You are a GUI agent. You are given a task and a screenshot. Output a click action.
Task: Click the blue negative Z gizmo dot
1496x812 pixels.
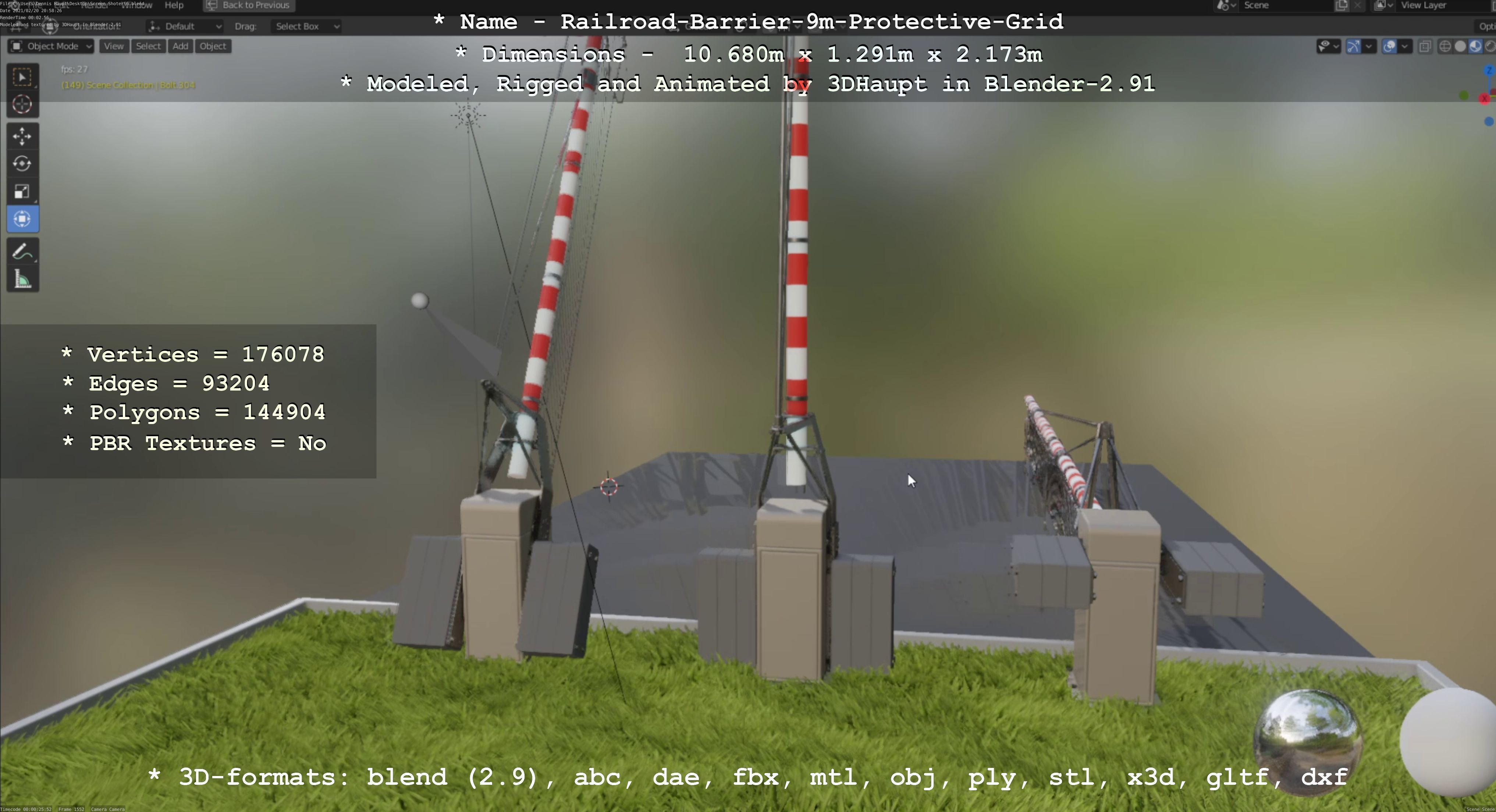[1489, 121]
